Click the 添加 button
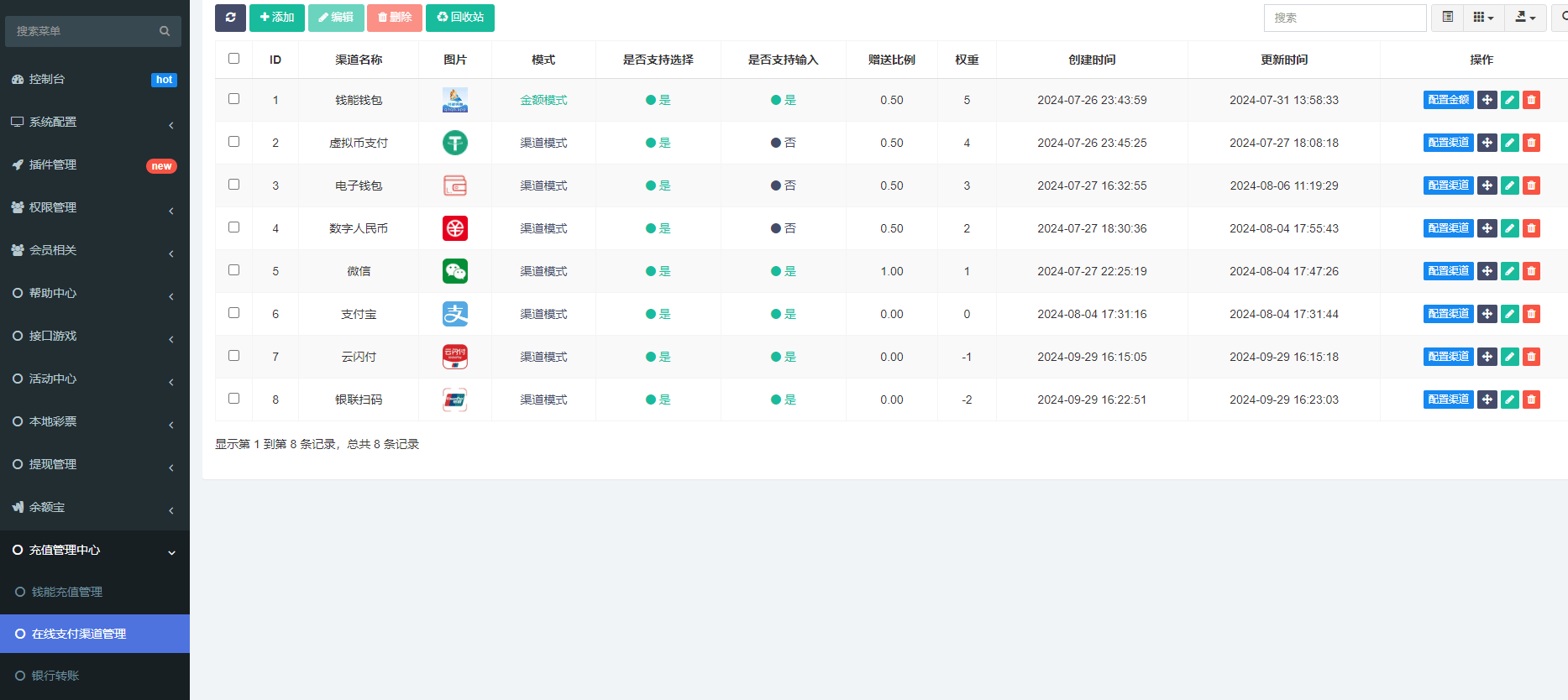Viewport: 1568px width, 700px height. (x=276, y=18)
